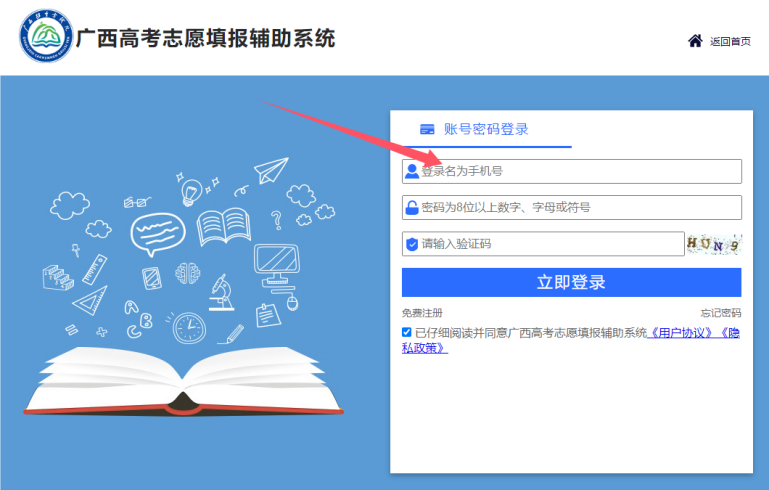The width and height of the screenshot is (769, 490).
Task: Refresh the captcha image HUN9
Action: point(714,244)
